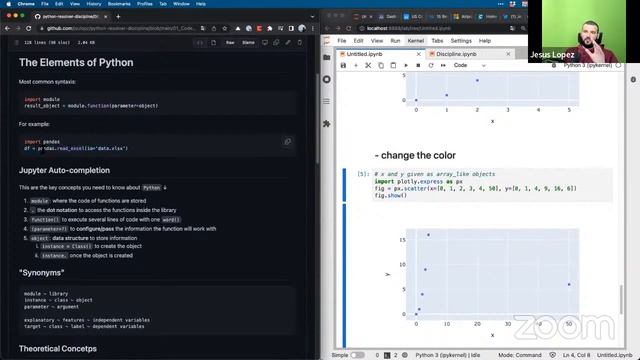
Task: Open the macOS Apple menu
Action: (x=8, y=4)
